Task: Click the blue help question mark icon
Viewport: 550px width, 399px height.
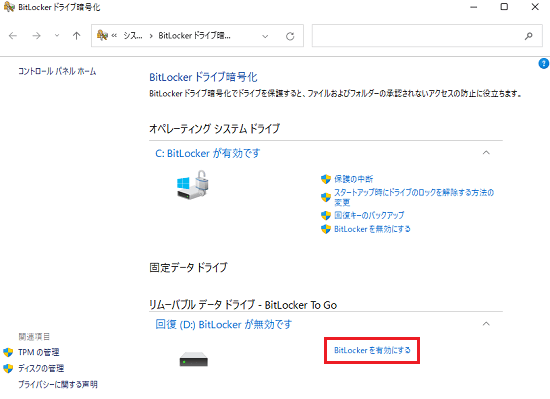Action: pos(543,64)
